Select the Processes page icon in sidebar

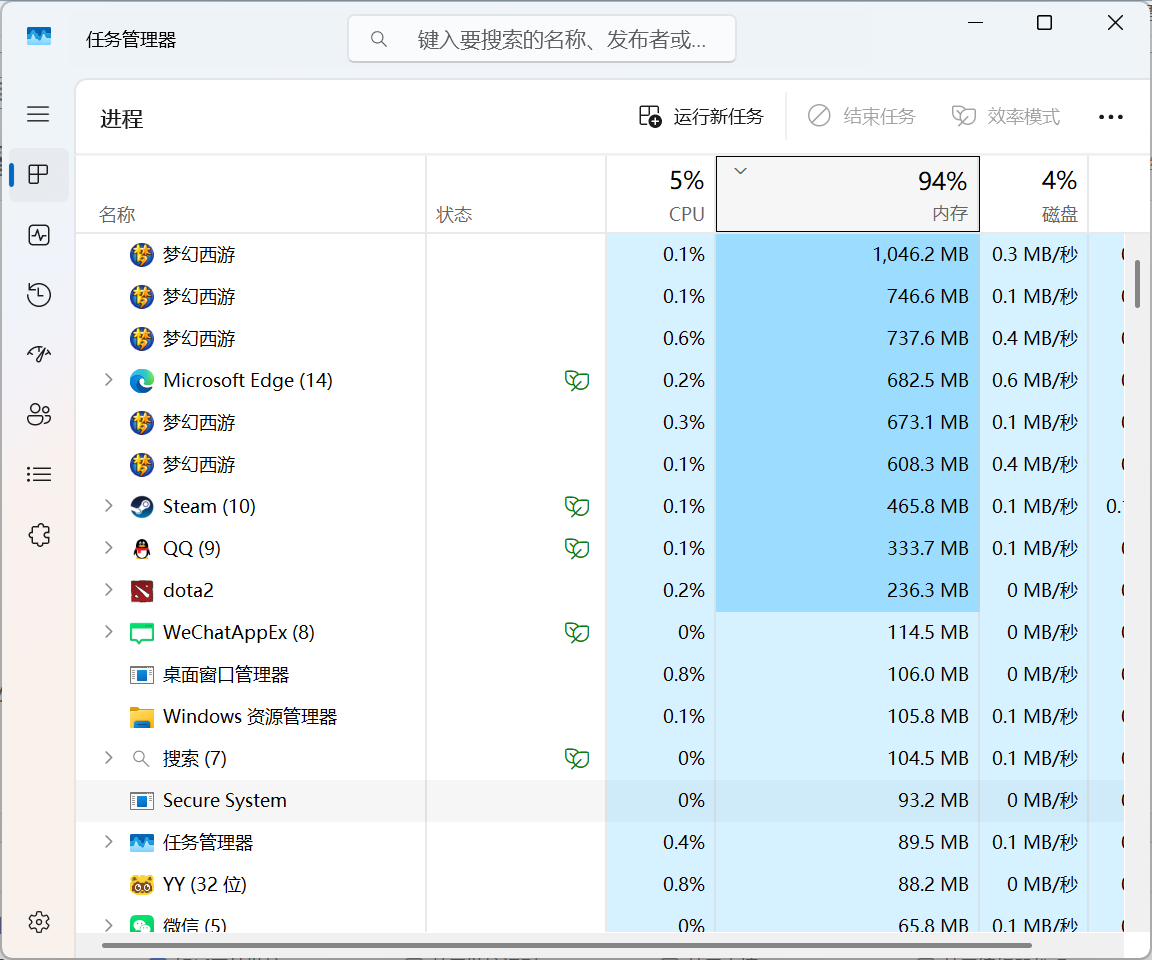pos(39,175)
